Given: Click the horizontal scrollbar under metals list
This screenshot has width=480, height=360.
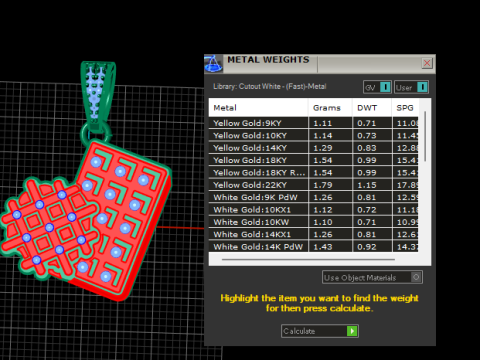Looking at the screenshot, I should 308,259.
